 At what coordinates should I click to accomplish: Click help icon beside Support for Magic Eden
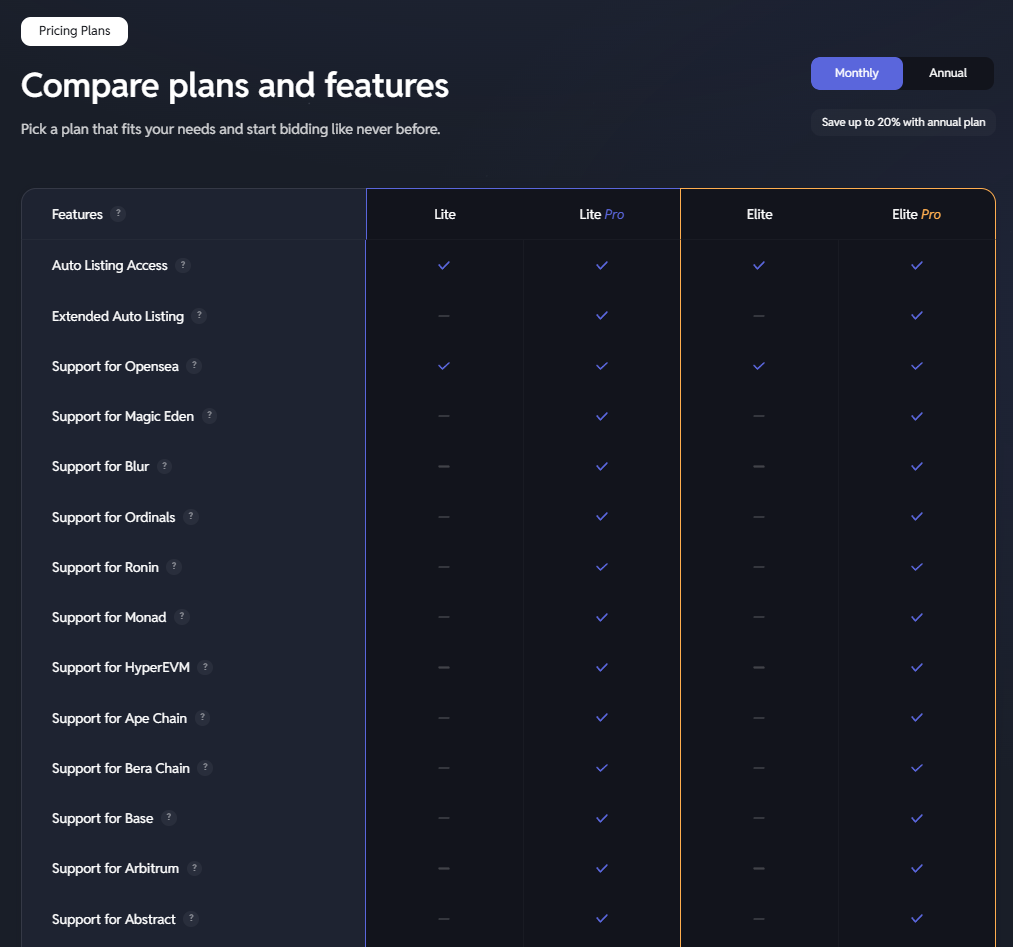[210, 416]
